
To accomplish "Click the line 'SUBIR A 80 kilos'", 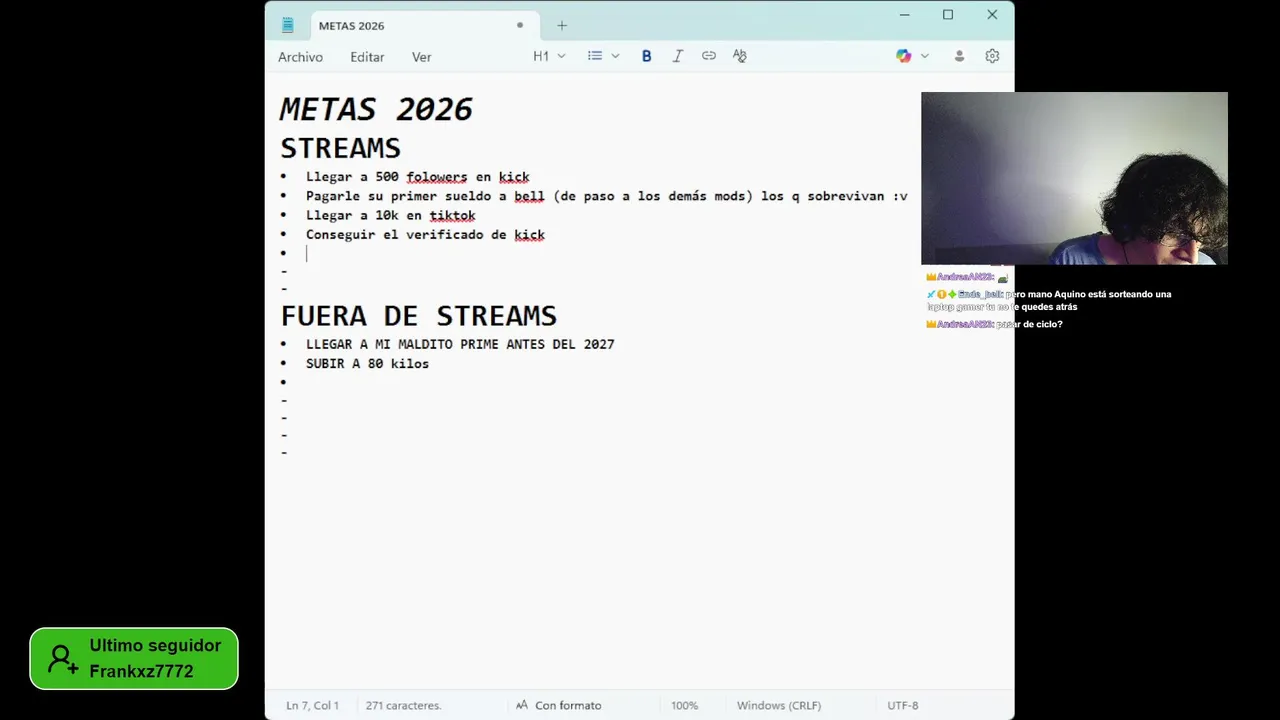I will (x=367, y=364).
